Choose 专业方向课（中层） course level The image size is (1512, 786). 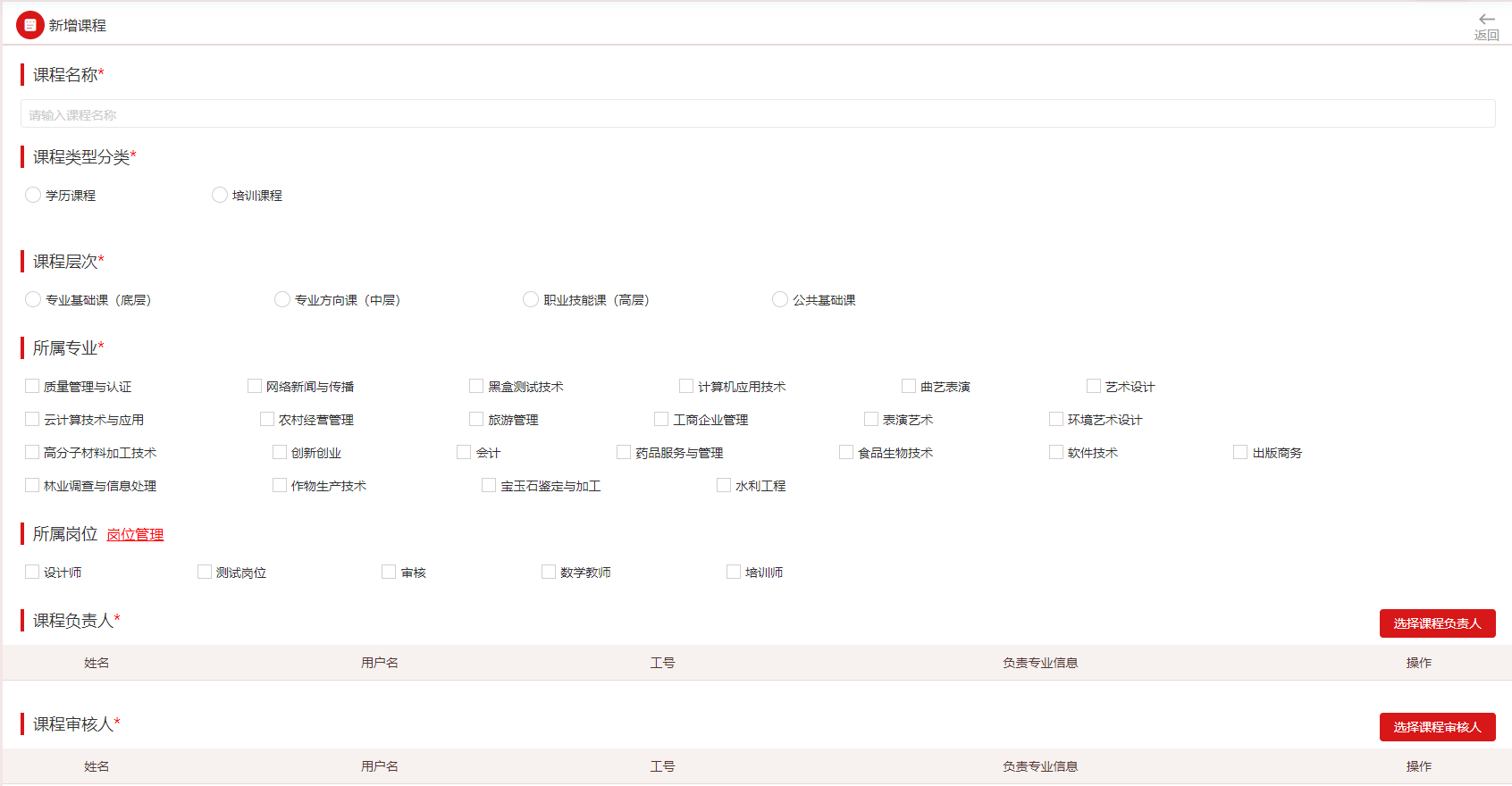click(x=282, y=299)
